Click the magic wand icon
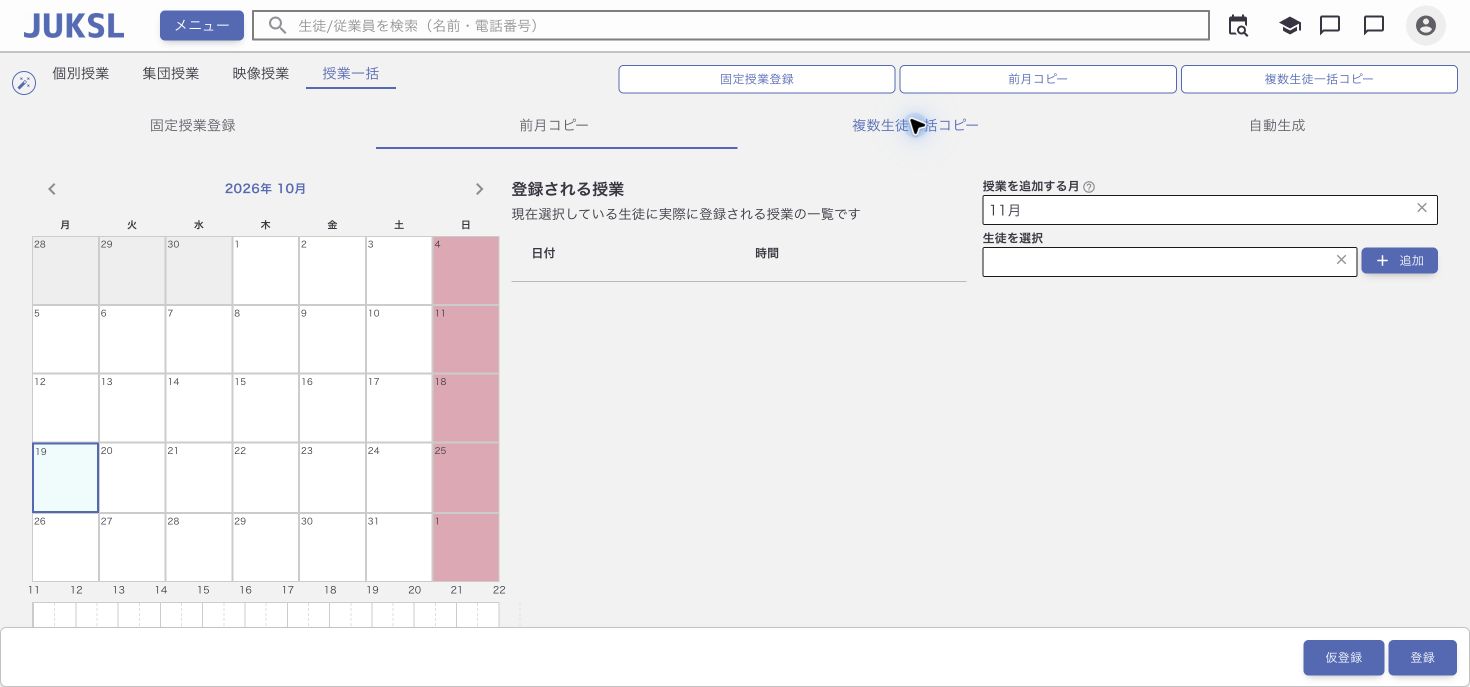1470x687 pixels. [x=24, y=83]
